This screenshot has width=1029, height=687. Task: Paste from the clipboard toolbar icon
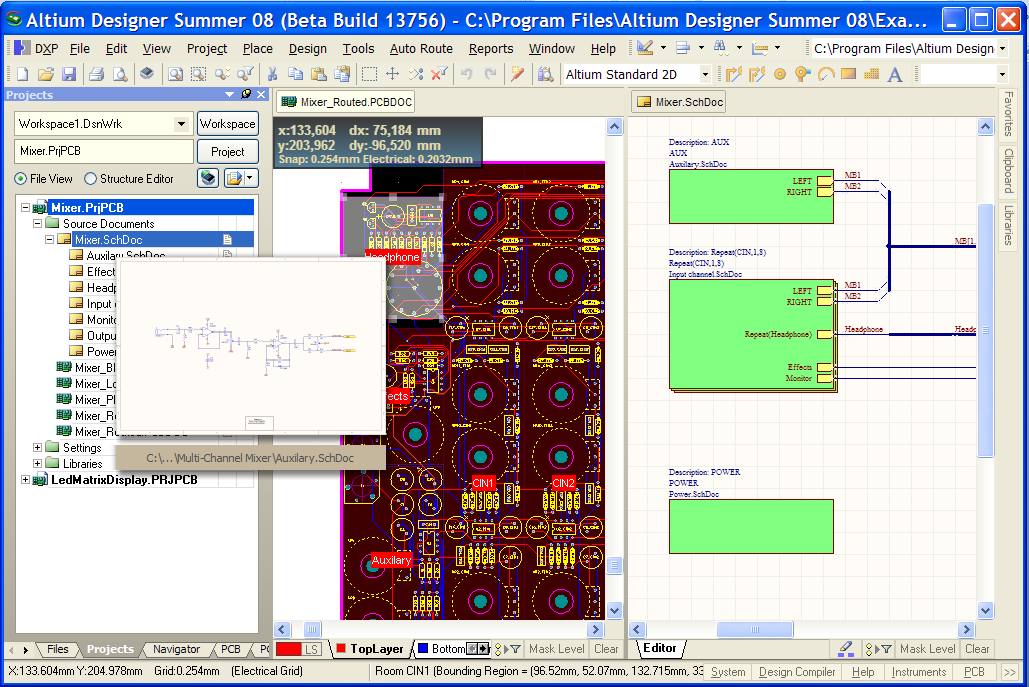pyautogui.click(x=318, y=74)
